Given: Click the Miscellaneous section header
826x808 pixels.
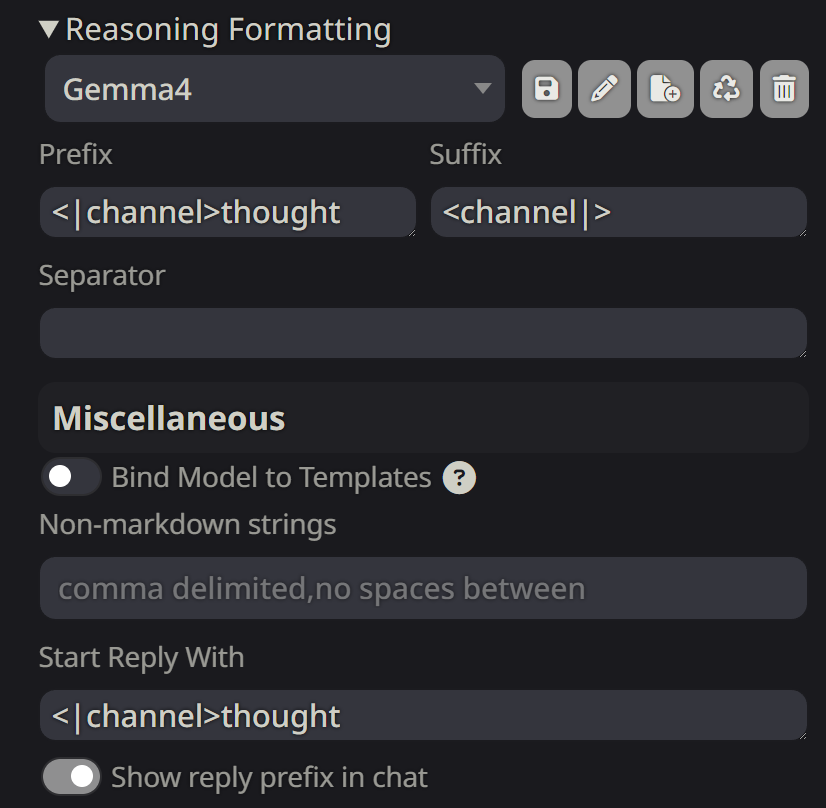Looking at the screenshot, I should point(169,418).
